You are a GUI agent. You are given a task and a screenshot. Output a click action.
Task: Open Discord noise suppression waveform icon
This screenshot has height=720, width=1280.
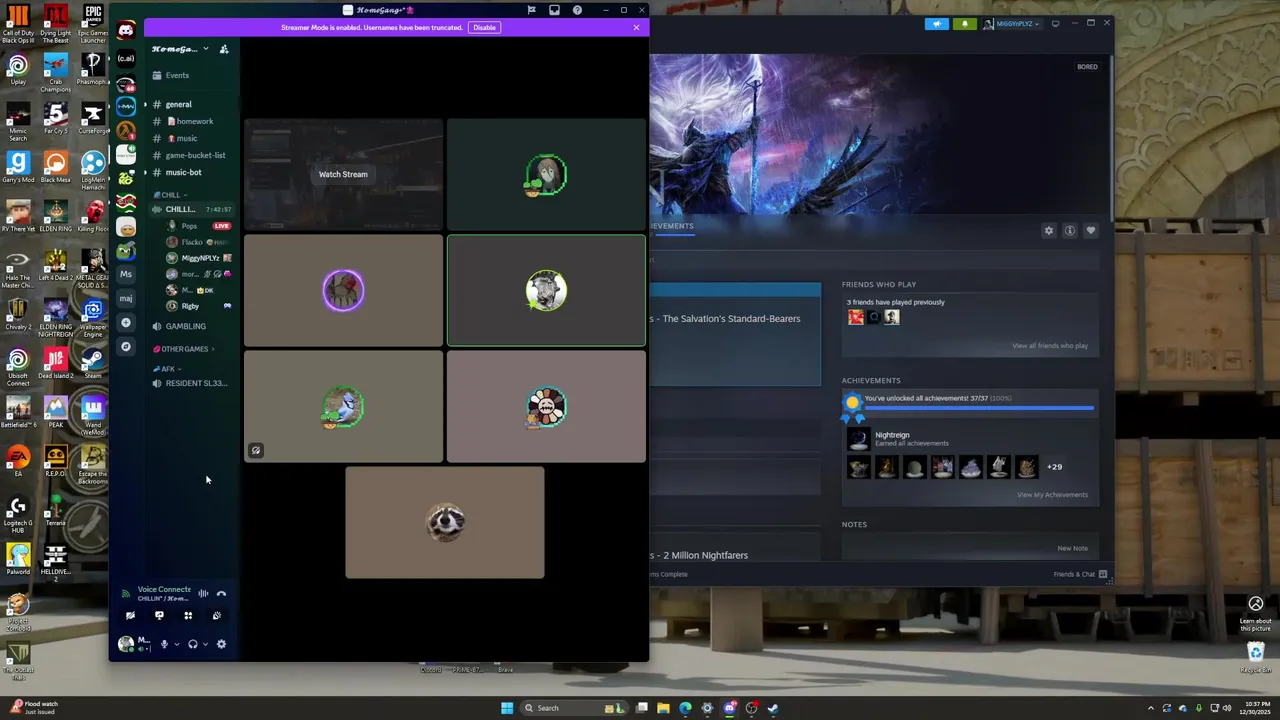click(x=203, y=594)
